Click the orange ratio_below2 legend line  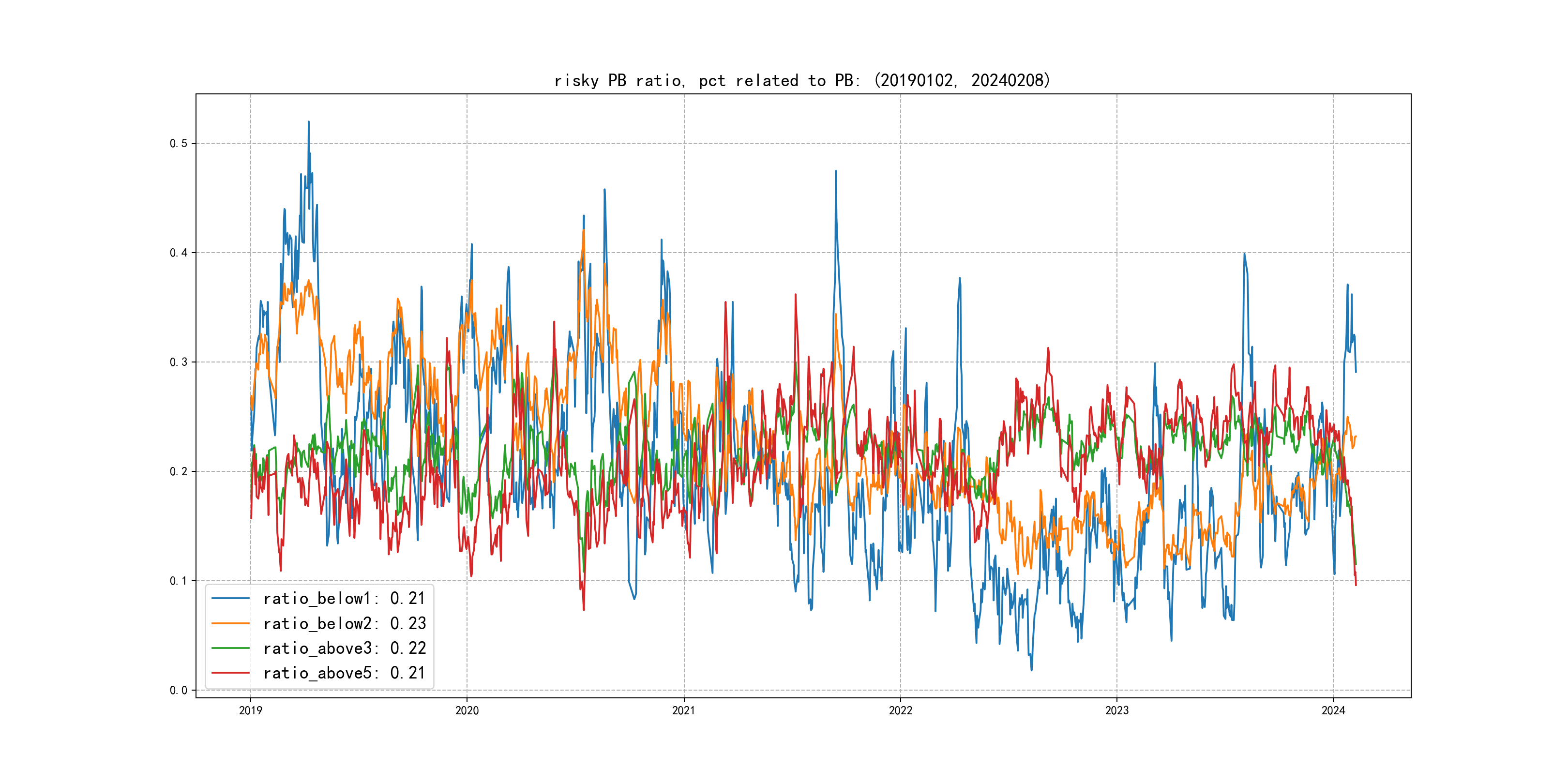pos(230,623)
